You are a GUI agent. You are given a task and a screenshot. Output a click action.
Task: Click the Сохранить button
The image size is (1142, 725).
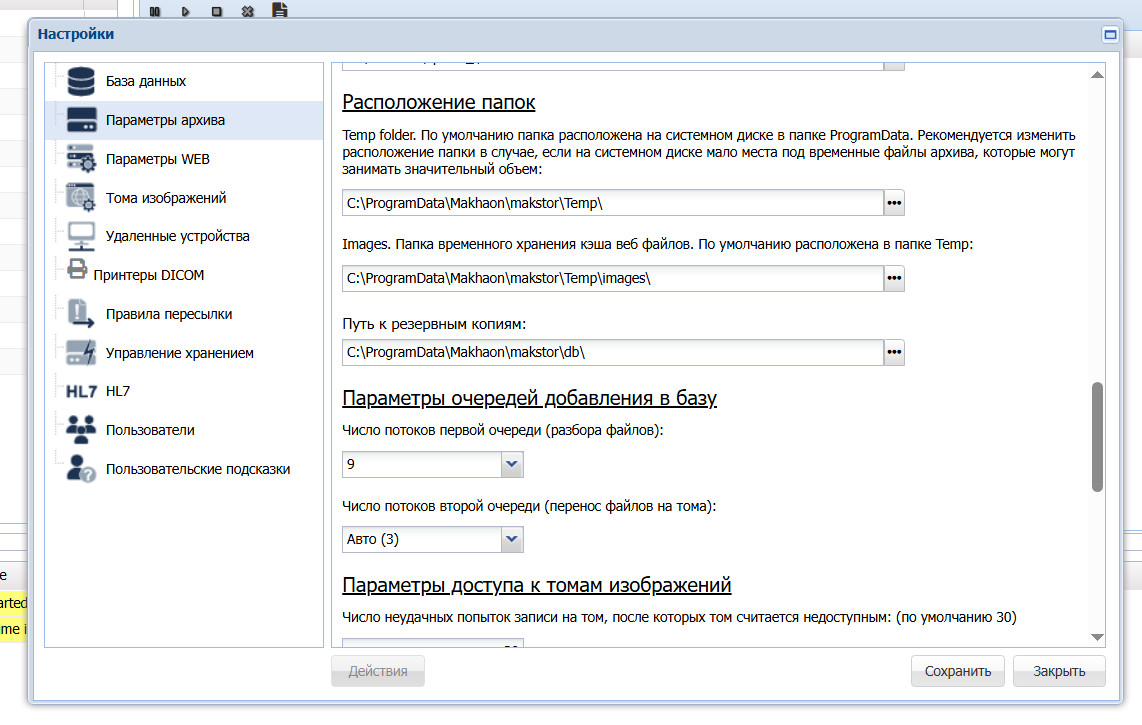point(958,671)
